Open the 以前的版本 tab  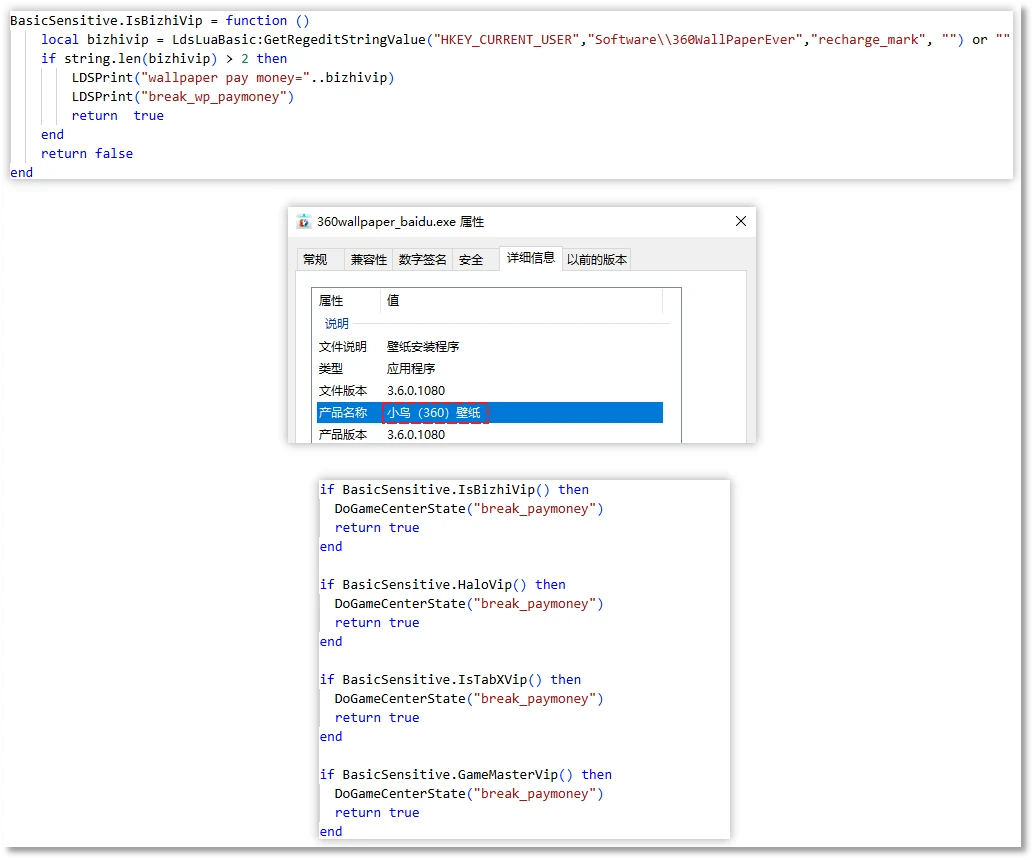(597, 259)
